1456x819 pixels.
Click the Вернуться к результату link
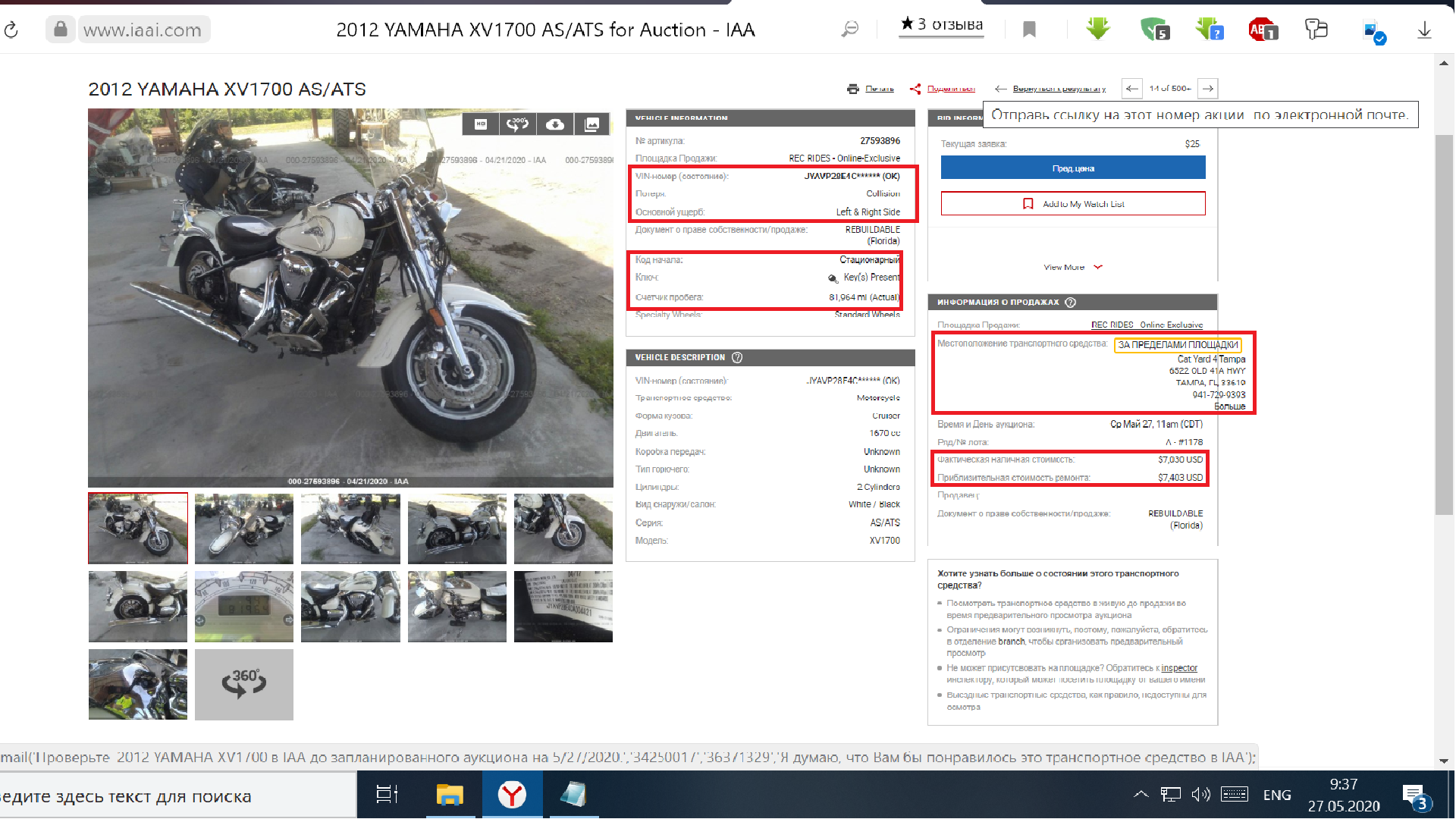(x=1059, y=89)
